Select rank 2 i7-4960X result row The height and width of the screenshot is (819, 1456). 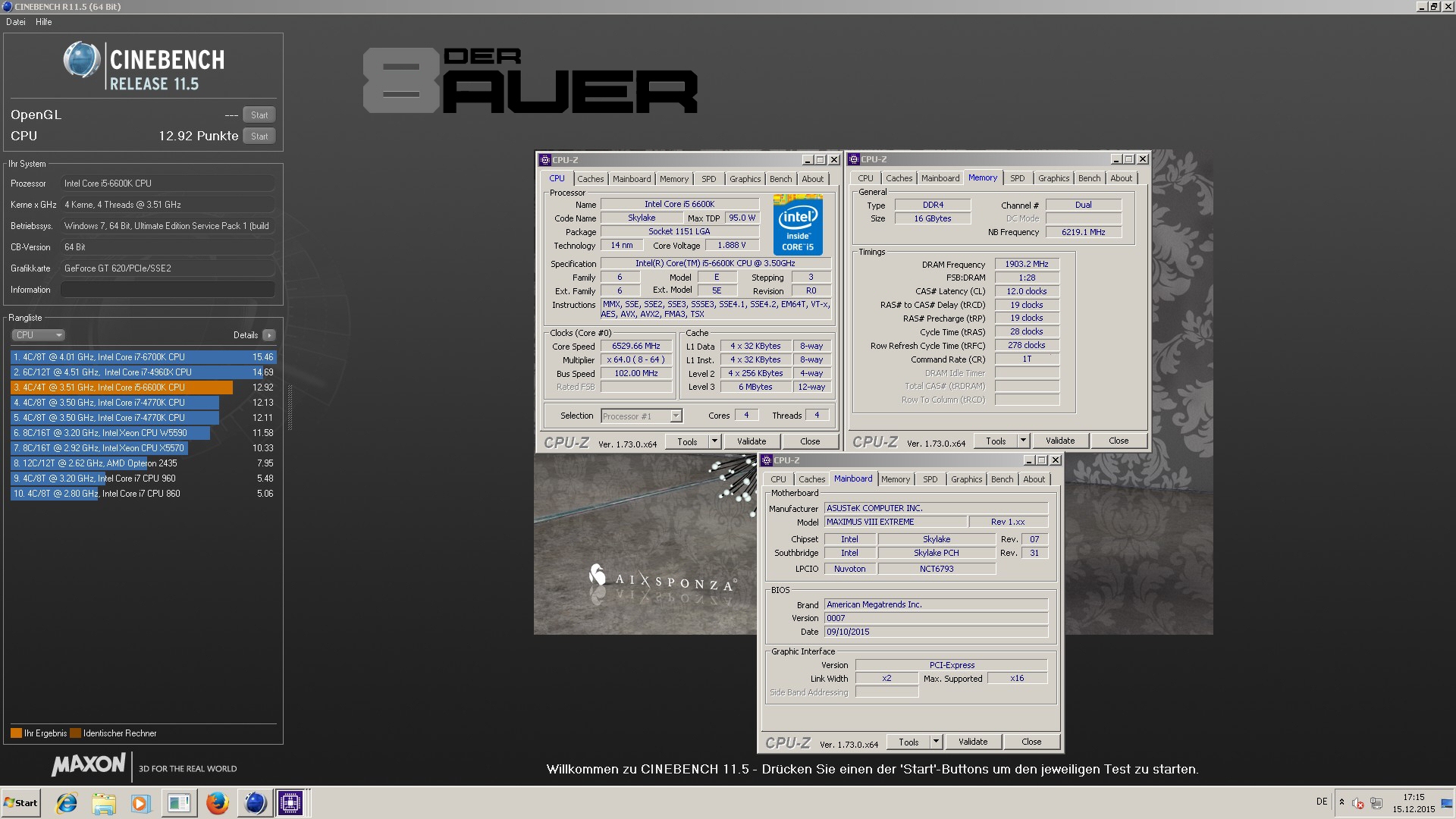pyautogui.click(x=143, y=372)
